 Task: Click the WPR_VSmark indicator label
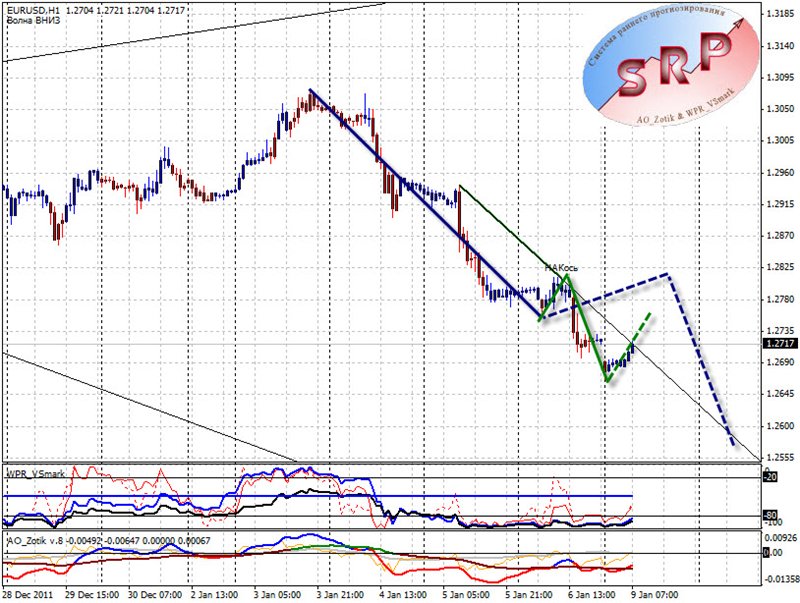[35, 474]
